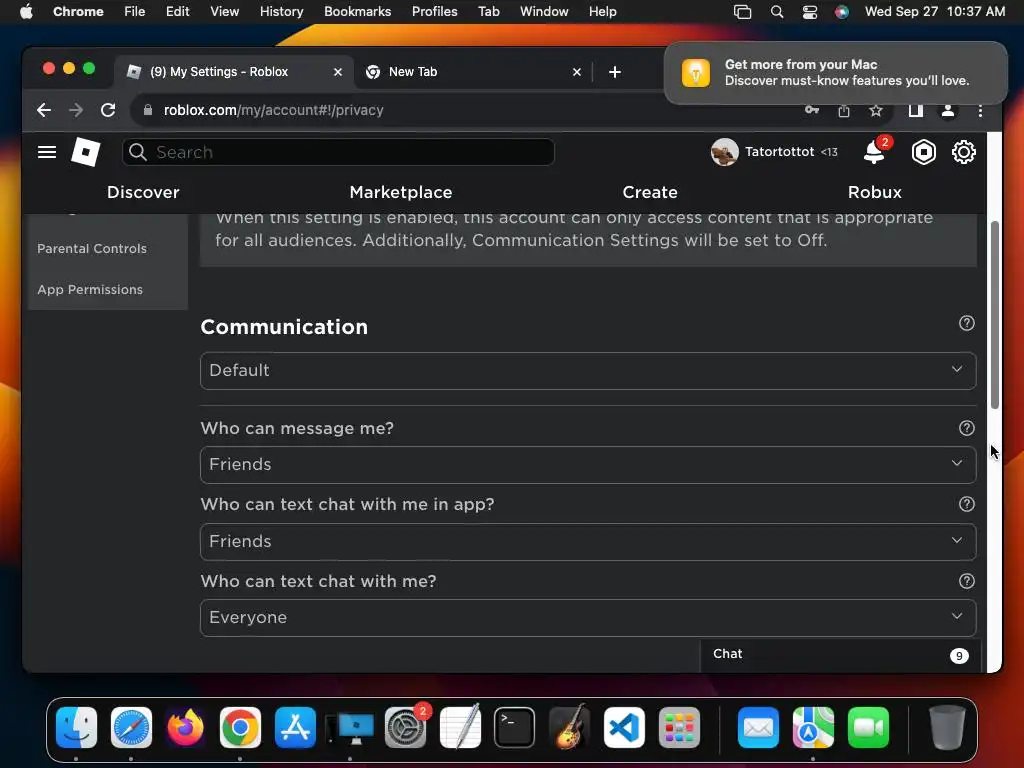Open Siri from the menu bar

pyautogui.click(x=842, y=11)
